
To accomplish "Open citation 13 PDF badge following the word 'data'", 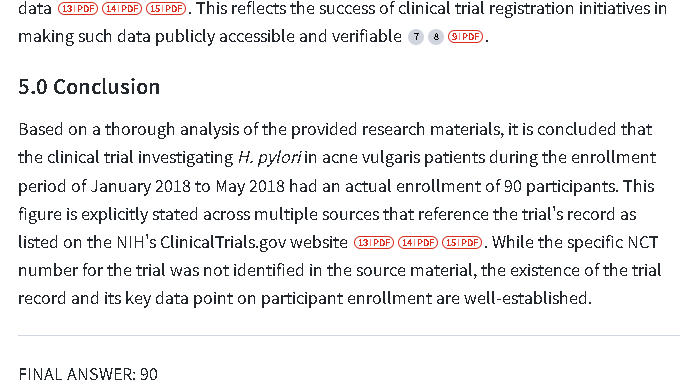I will (x=78, y=8).
